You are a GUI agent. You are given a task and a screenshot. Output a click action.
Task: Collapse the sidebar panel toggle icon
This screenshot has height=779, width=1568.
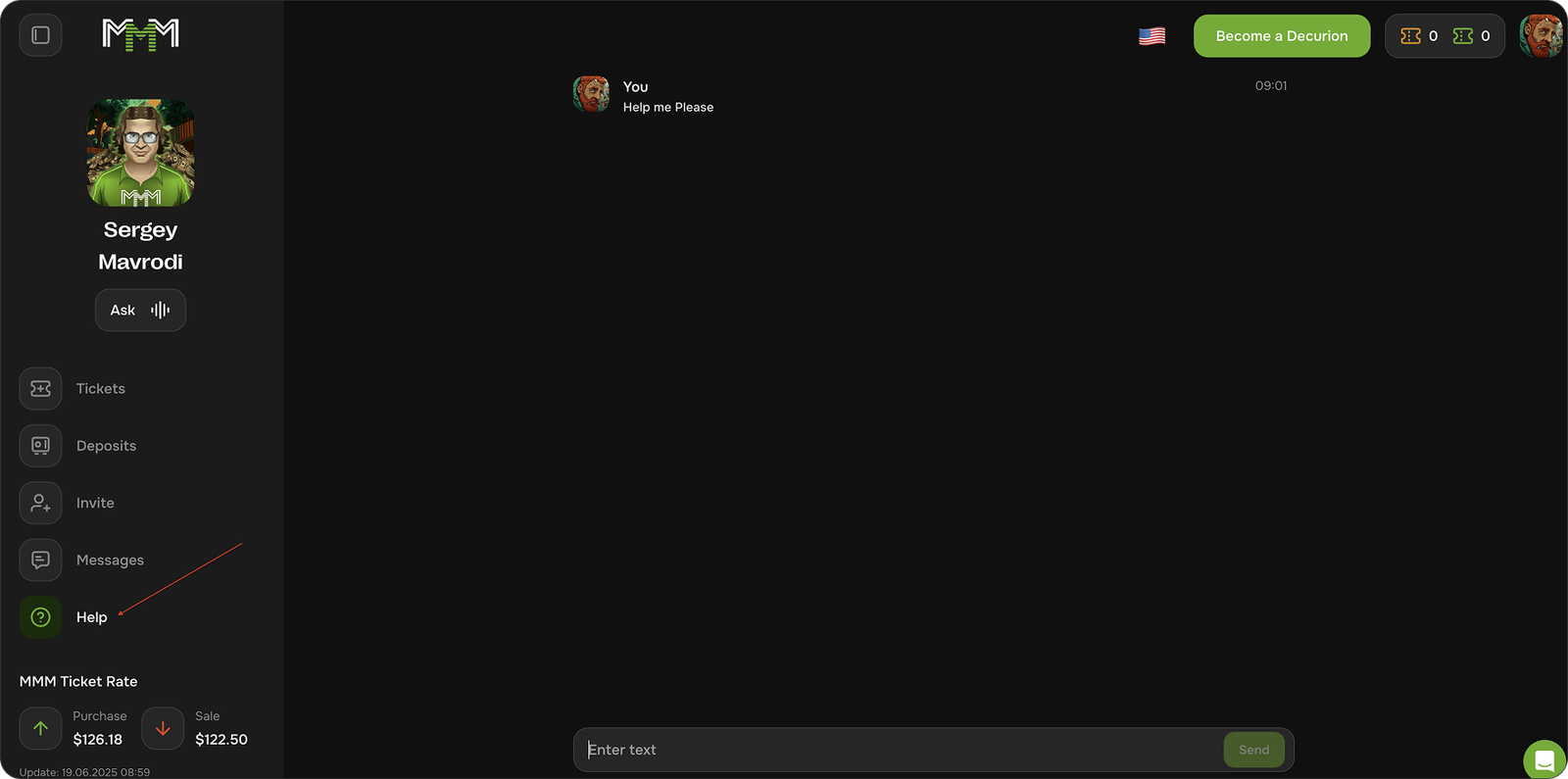(40, 35)
